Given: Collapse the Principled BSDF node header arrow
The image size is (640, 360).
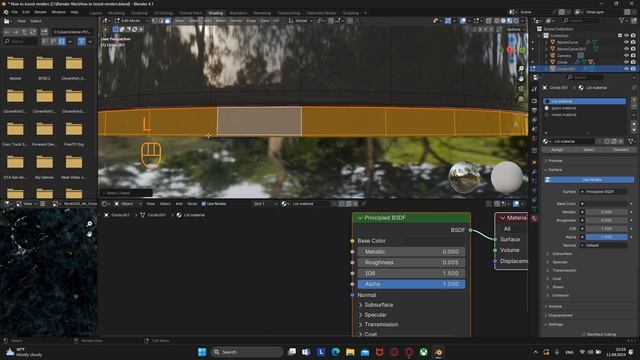Looking at the screenshot, I should [360, 218].
